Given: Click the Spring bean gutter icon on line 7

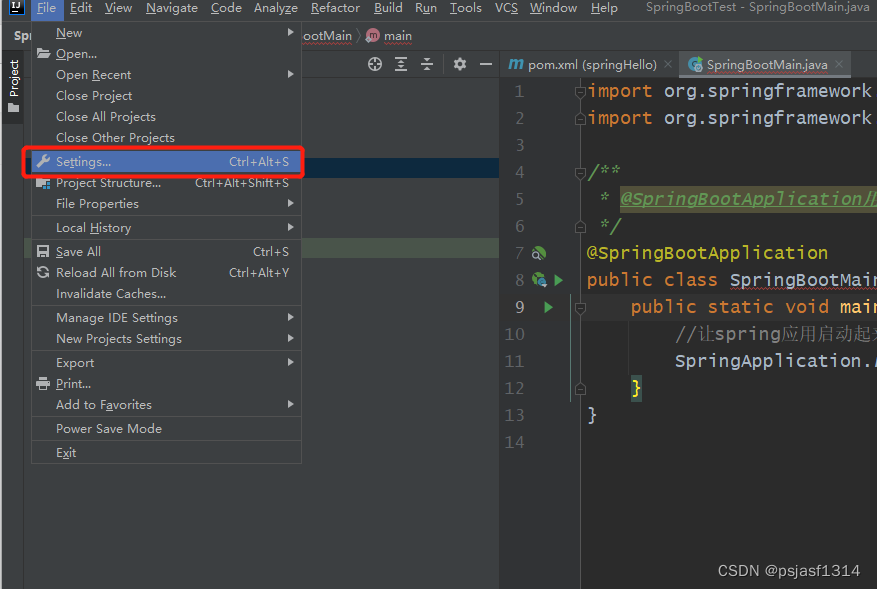Looking at the screenshot, I should tap(539, 253).
